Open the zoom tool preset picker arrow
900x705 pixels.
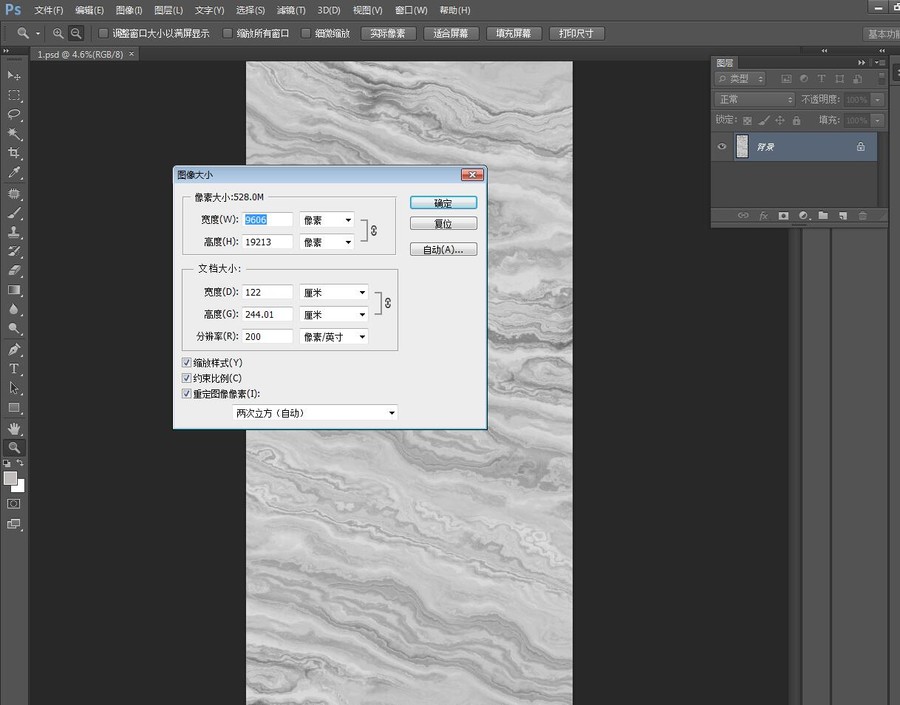point(38,33)
